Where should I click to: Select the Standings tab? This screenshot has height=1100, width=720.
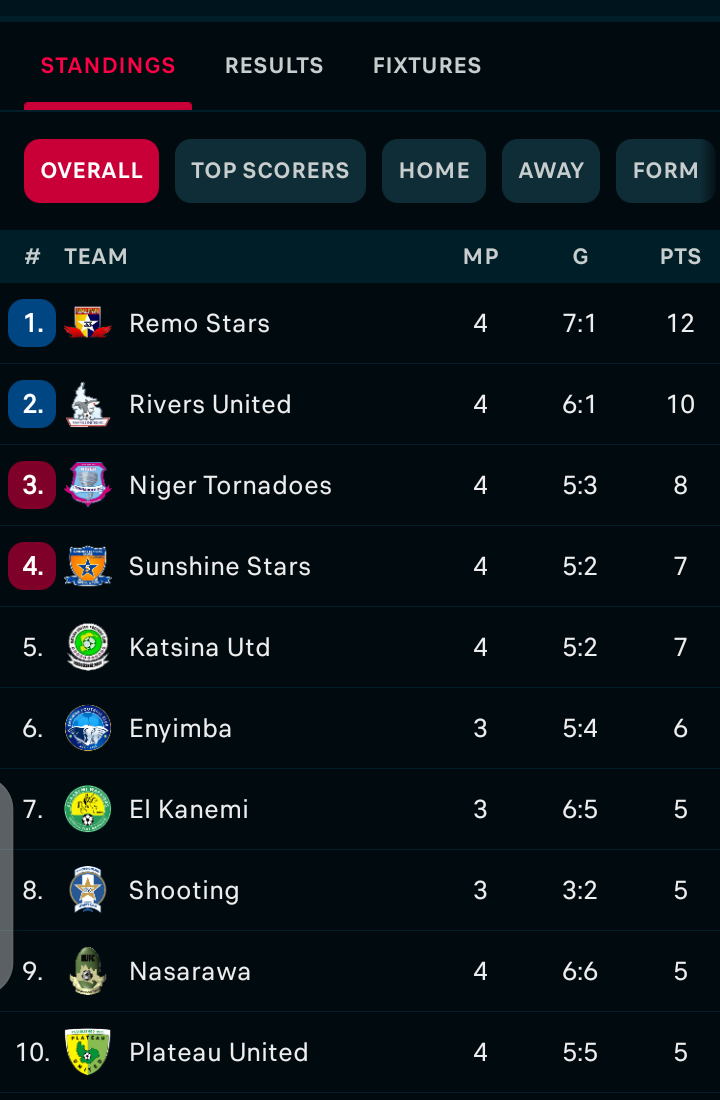coord(108,66)
